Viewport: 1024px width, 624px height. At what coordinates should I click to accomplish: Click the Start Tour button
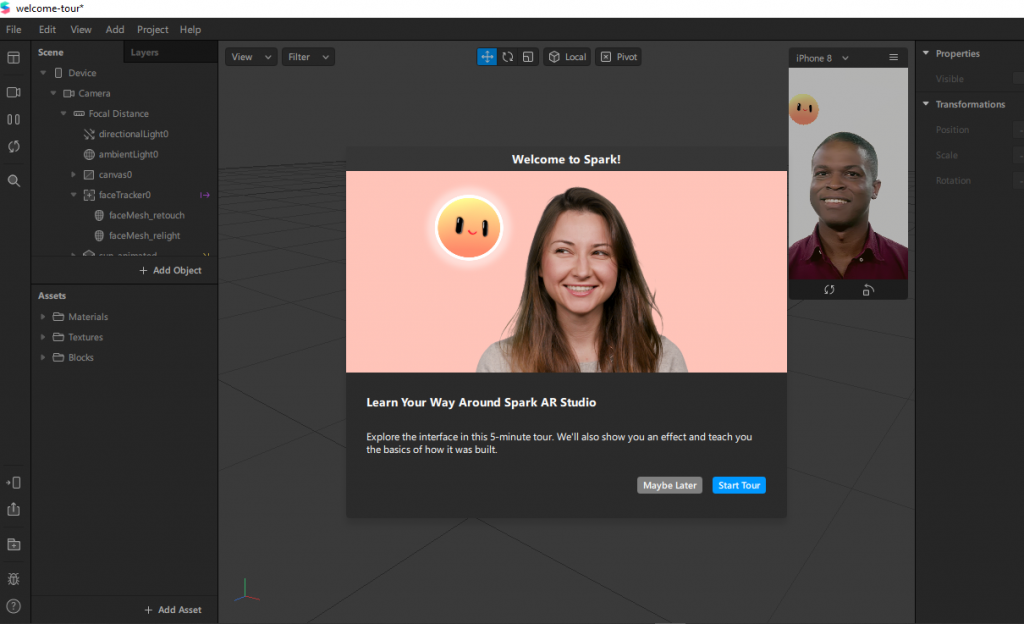[739, 485]
